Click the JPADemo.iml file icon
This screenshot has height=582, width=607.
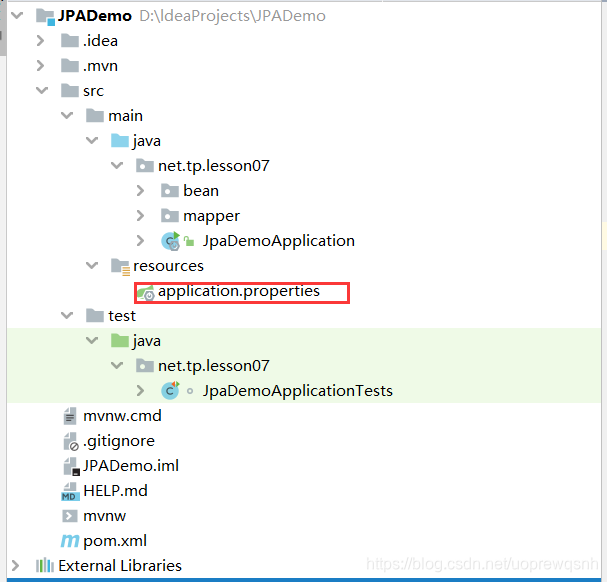(x=72, y=466)
